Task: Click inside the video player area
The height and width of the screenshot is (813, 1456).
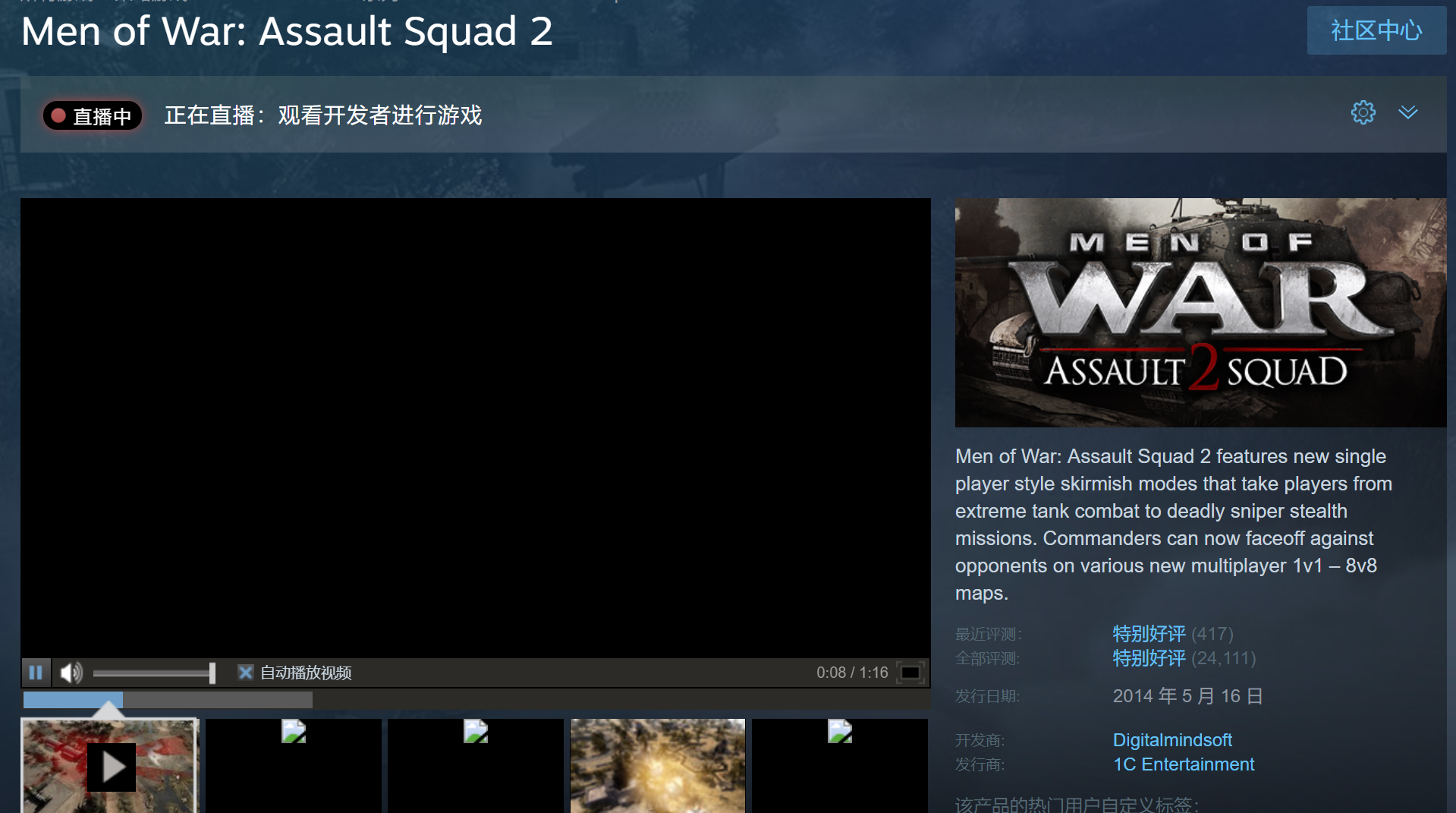Action: (x=476, y=427)
